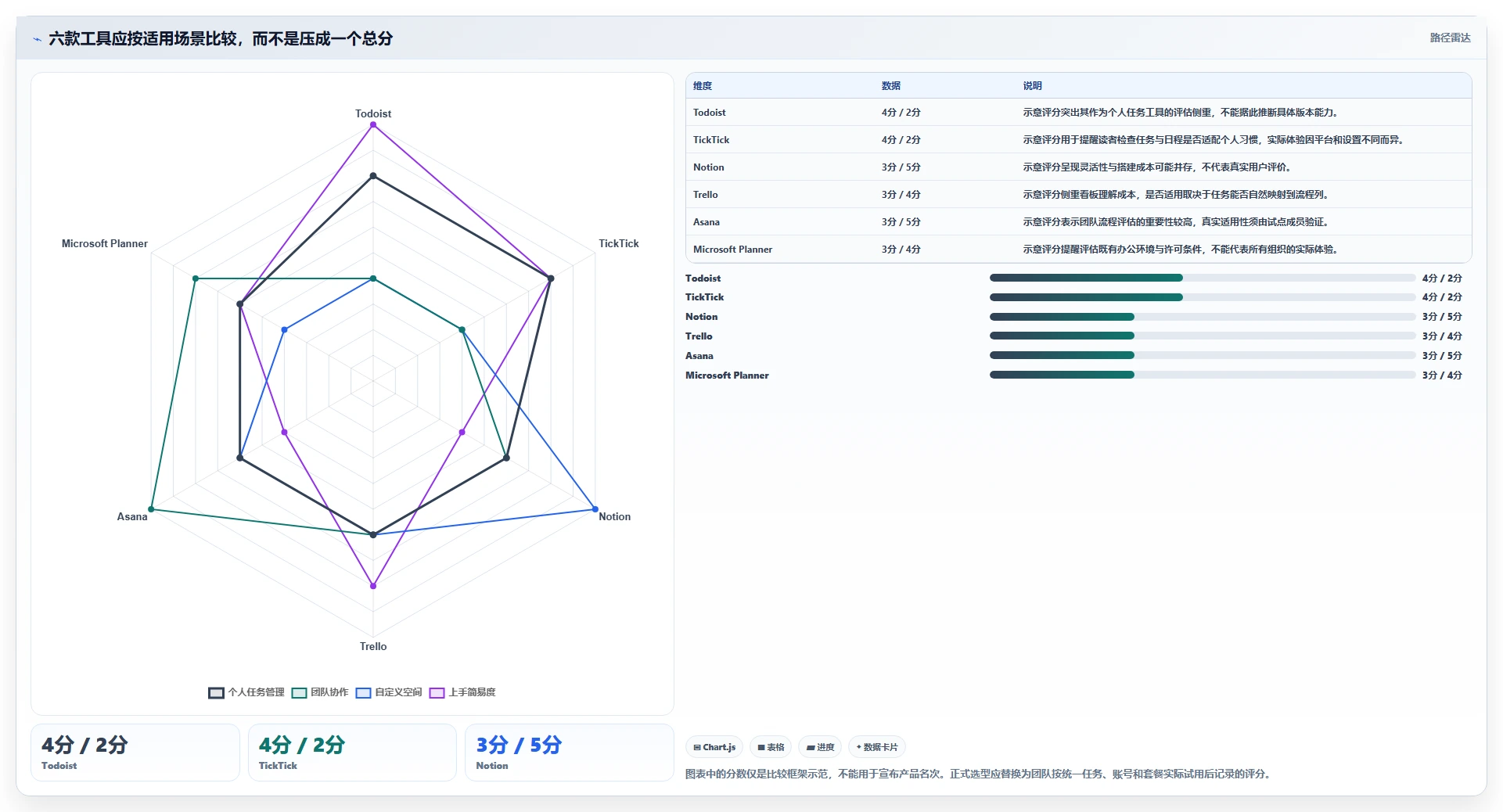
Task: Toggle the 自定义空间 legend swatch
Action: click(363, 692)
